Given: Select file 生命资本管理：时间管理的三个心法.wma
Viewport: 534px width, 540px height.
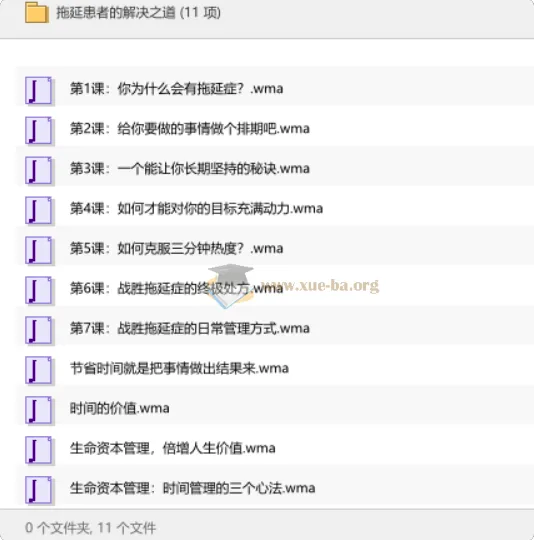Looking at the screenshot, I should tap(192, 488).
